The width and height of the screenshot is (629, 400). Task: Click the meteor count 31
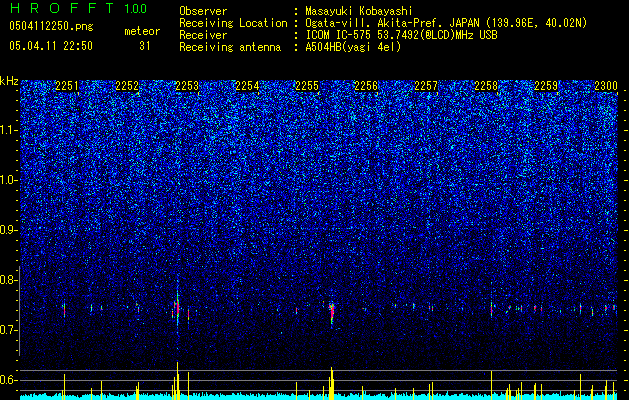tap(144, 46)
